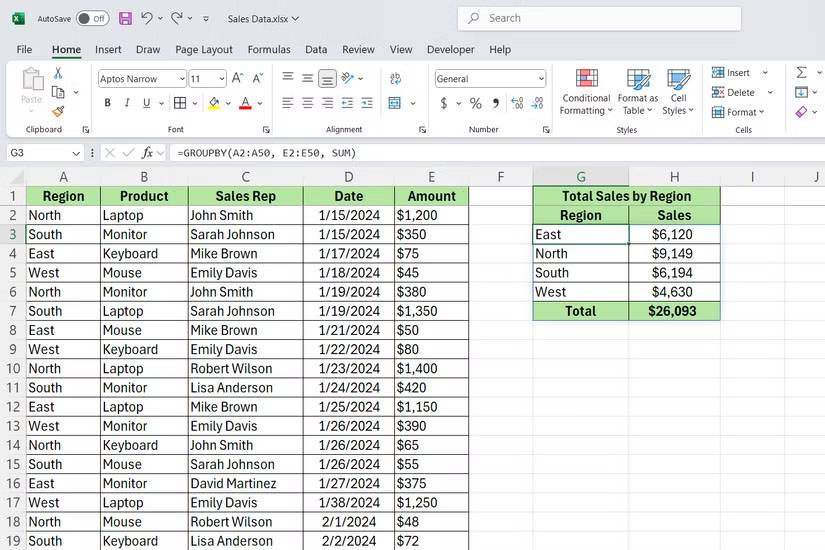The image size is (825, 550).
Task: Increase font size with larger A icon
Action: (x=237, y=78)
